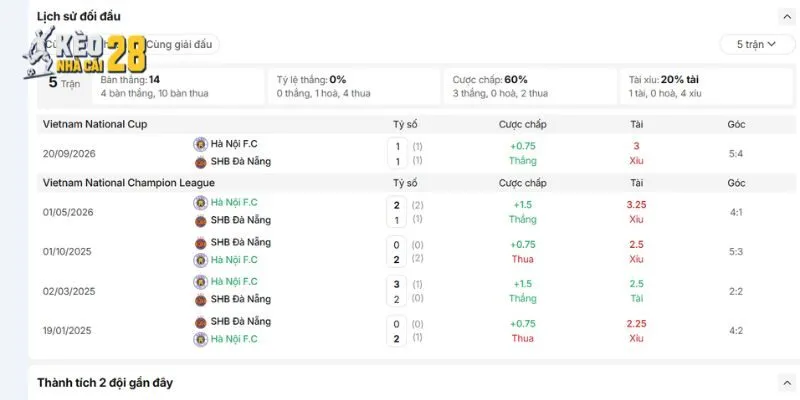The width and height of the screenshot is (800, 400).
Task: Open Hà Nội F.C link in 01/10/2025 match
Action: coord(234,260)
